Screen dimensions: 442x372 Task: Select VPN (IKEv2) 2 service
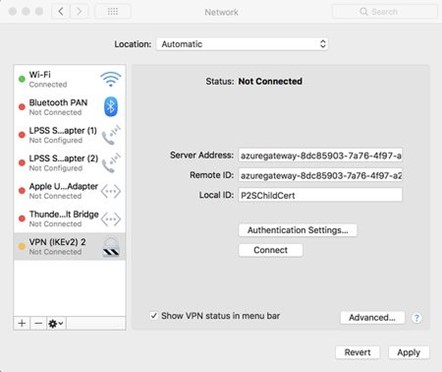tap(70, 247)
